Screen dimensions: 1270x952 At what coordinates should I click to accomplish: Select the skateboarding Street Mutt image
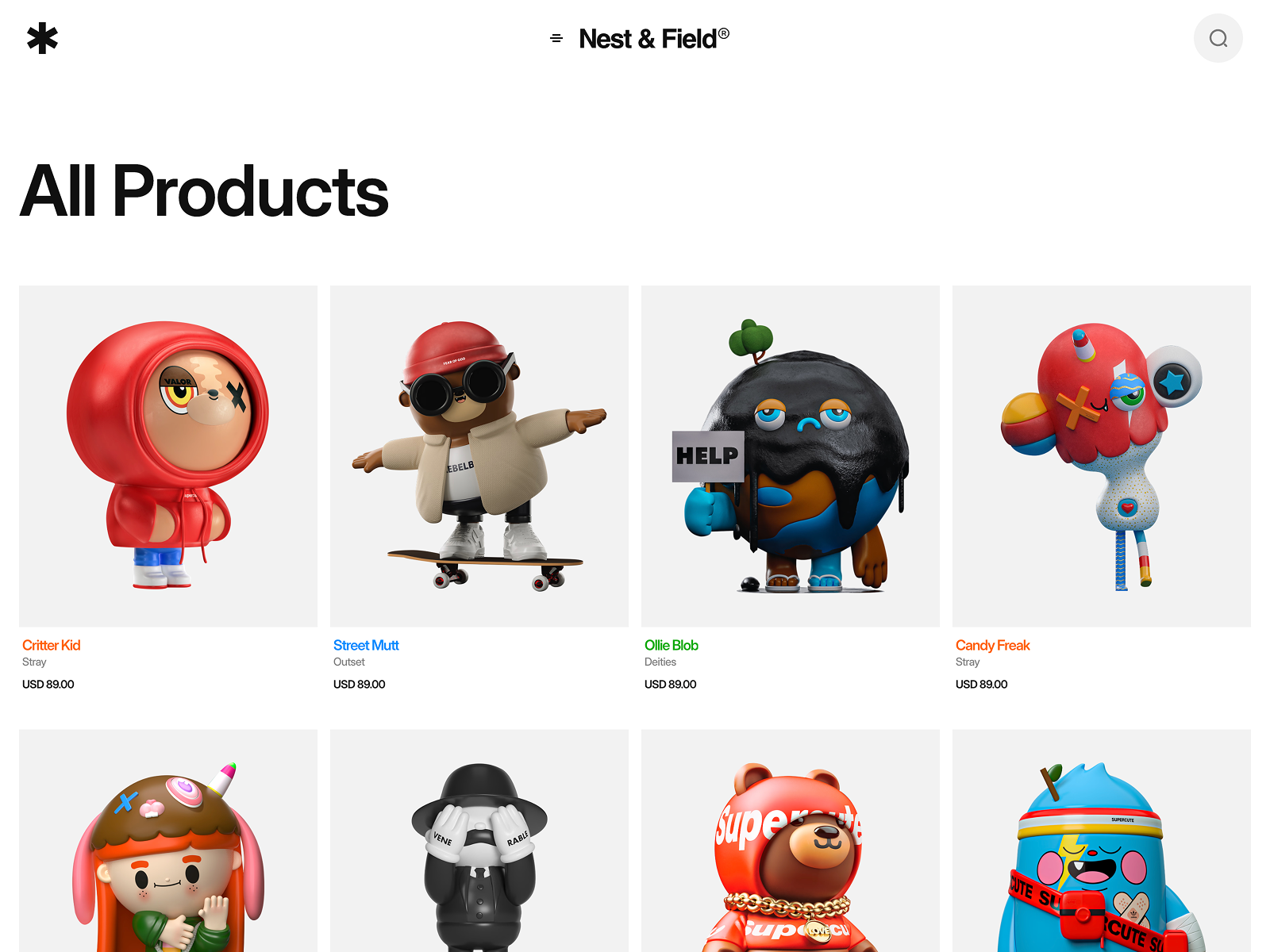click(x=479, y=456)
